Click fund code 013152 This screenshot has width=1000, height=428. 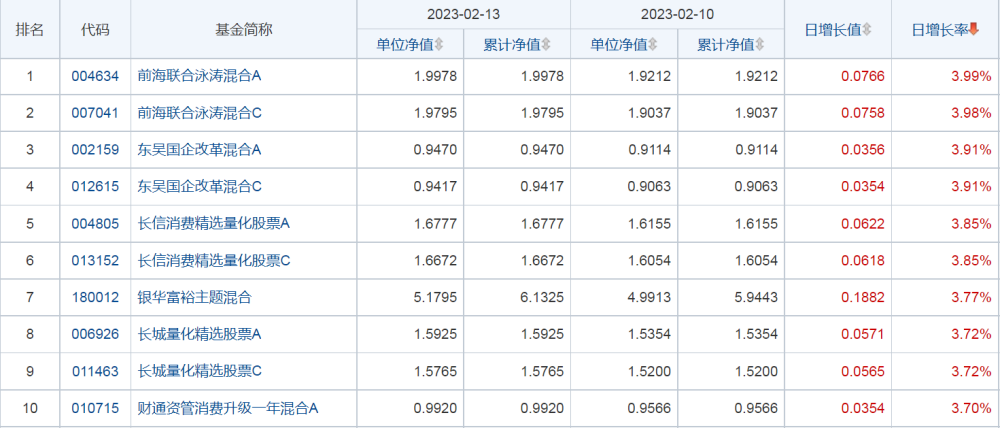pyautogui.click(x=95, y=261)
